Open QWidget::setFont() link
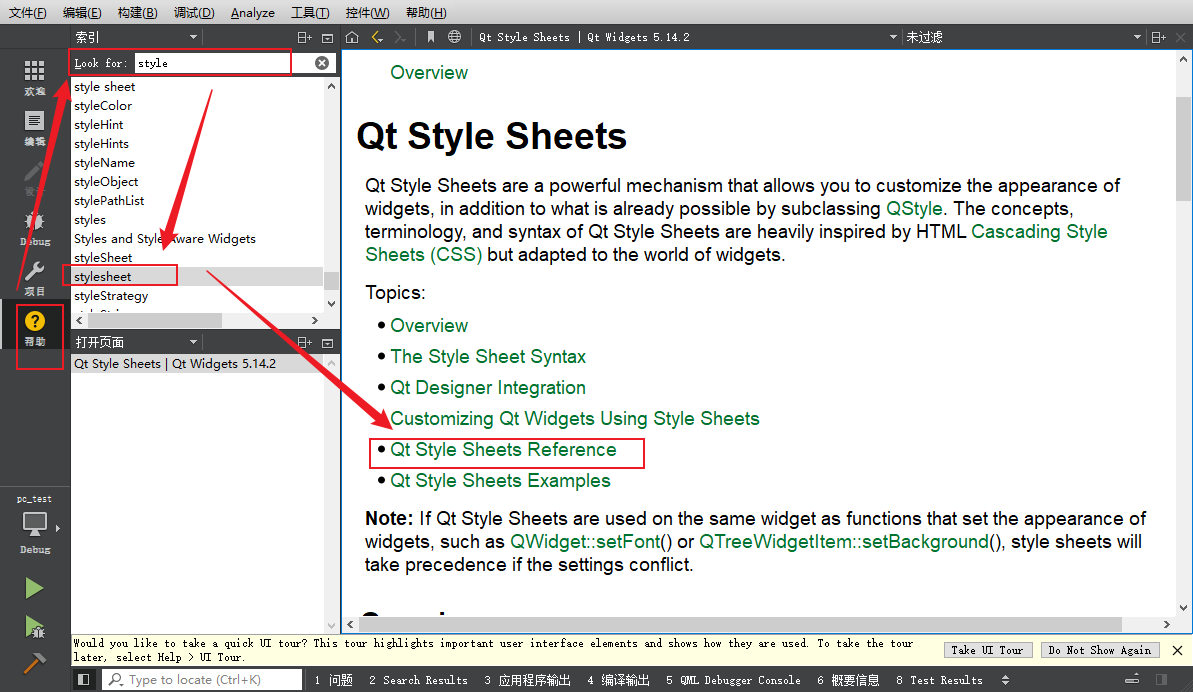This screenshot has width=1193, height=692. coord(591,541)
